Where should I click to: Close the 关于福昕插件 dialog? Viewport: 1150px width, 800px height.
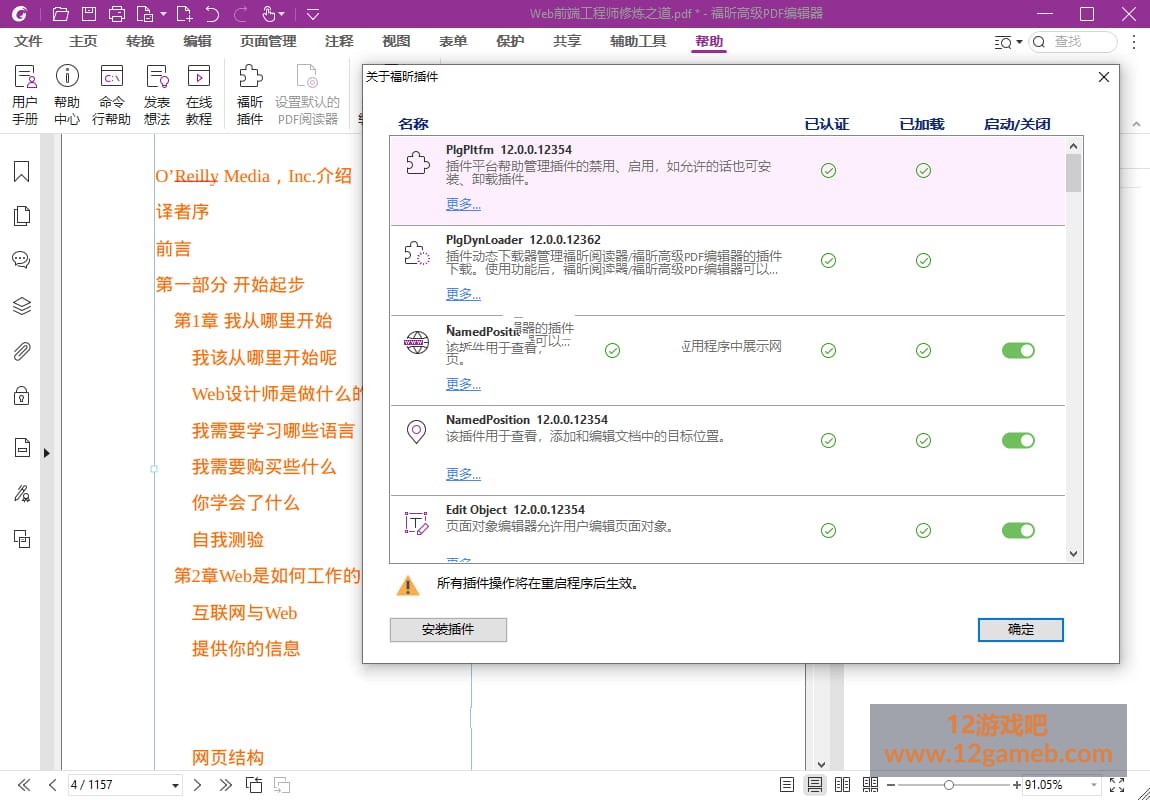click(1104, 76)
